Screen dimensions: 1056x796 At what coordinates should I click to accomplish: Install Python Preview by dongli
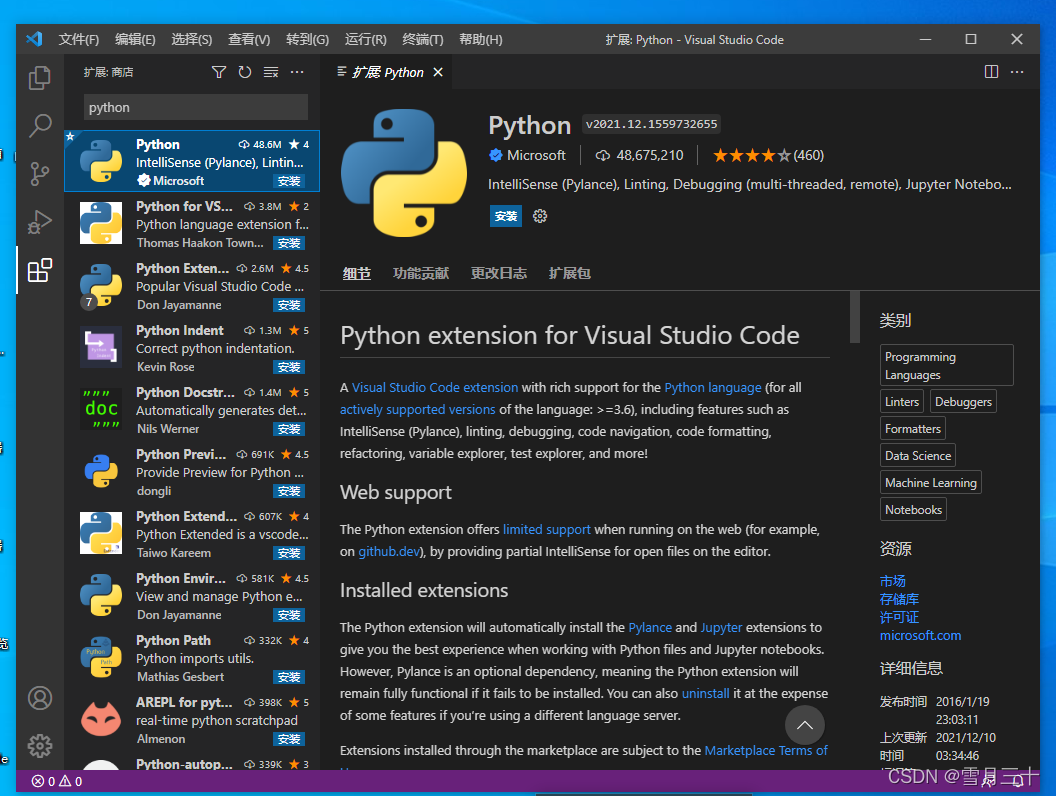[x=289, y=491]
